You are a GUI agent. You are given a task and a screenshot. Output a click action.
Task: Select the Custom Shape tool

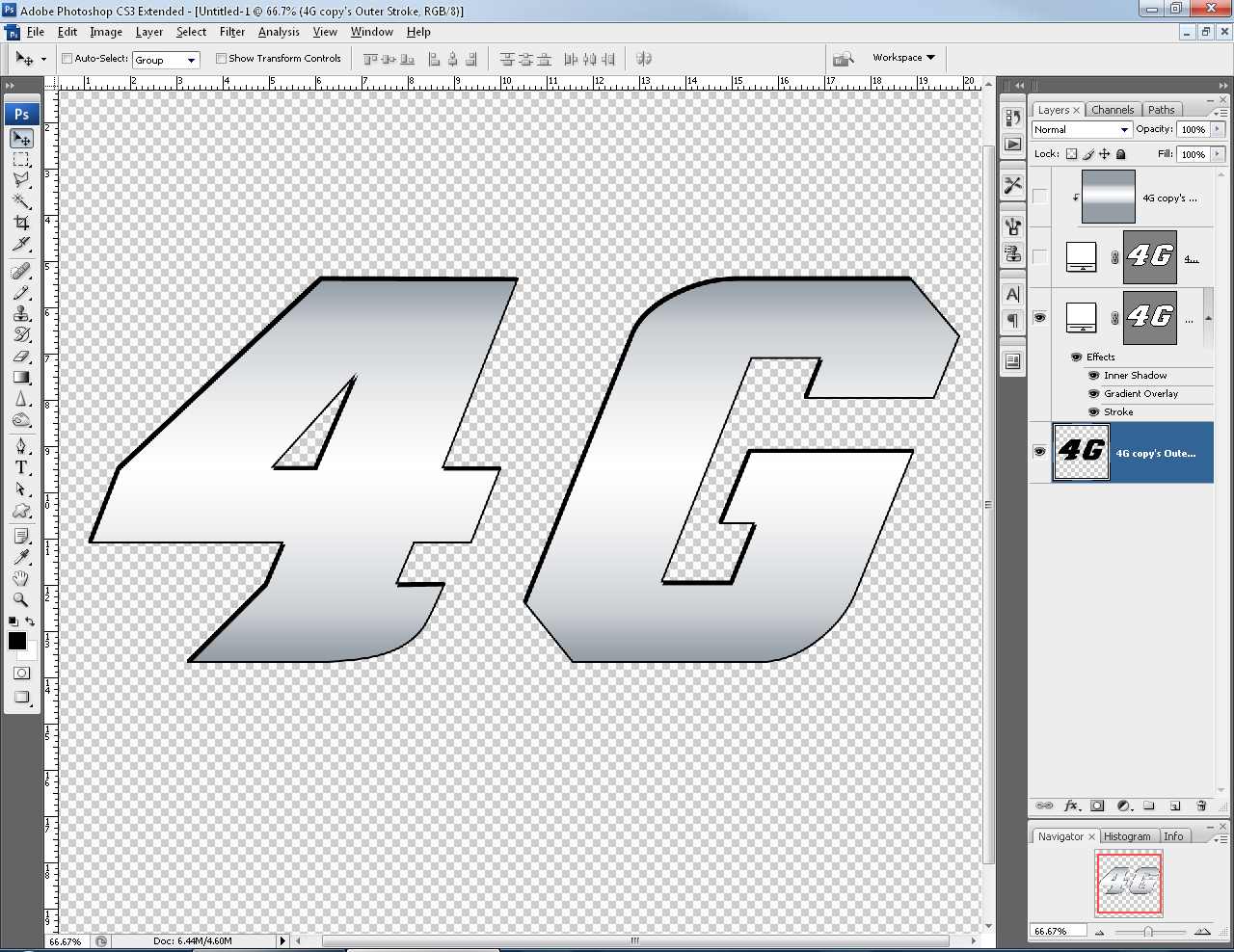[21, 510]
